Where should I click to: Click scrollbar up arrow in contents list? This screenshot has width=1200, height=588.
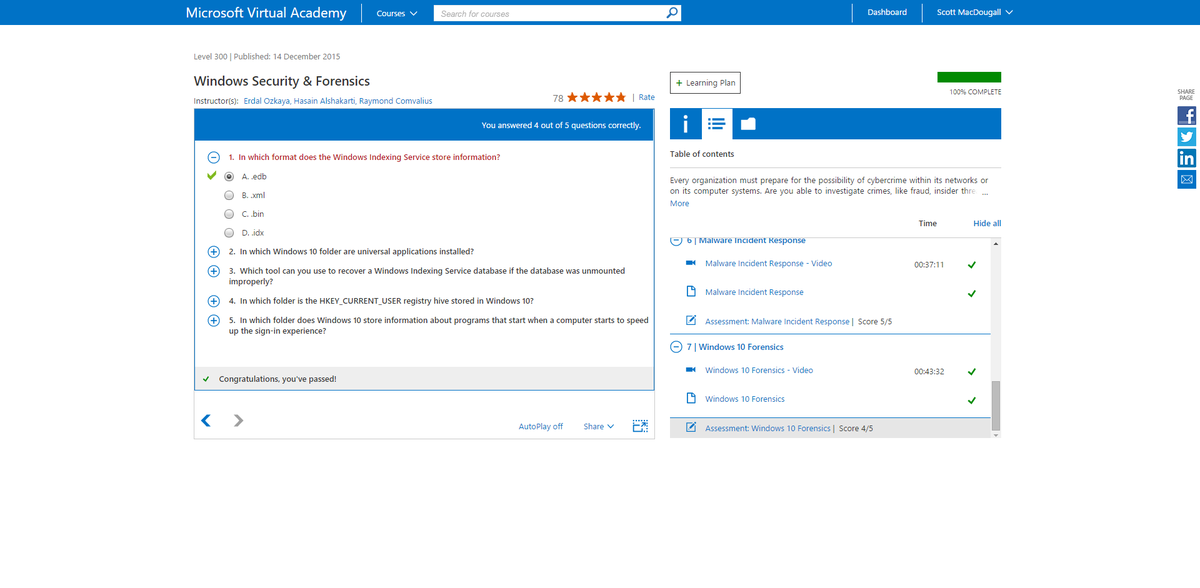coord(995,243)
